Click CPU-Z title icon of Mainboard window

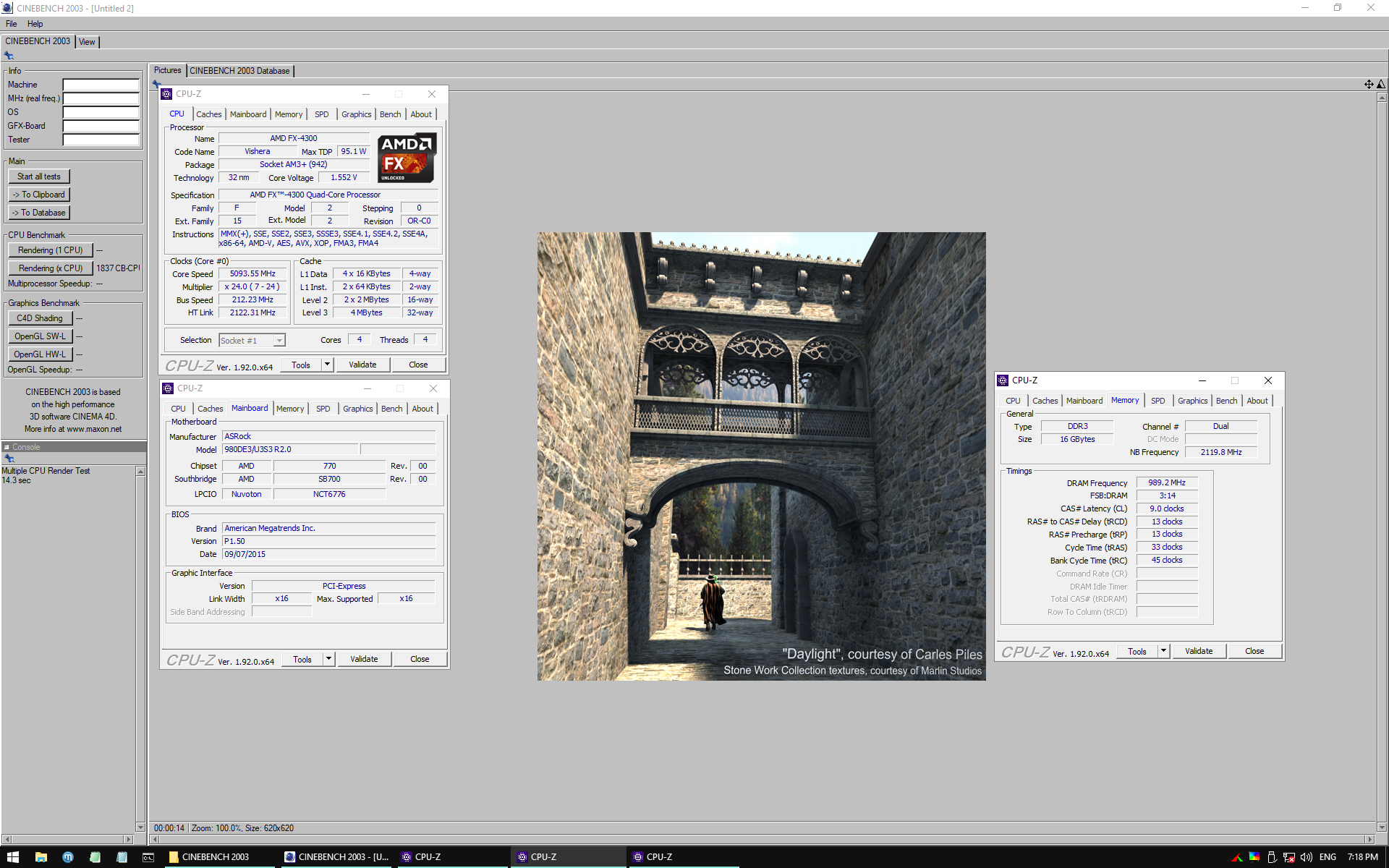(x=169, y=388)
